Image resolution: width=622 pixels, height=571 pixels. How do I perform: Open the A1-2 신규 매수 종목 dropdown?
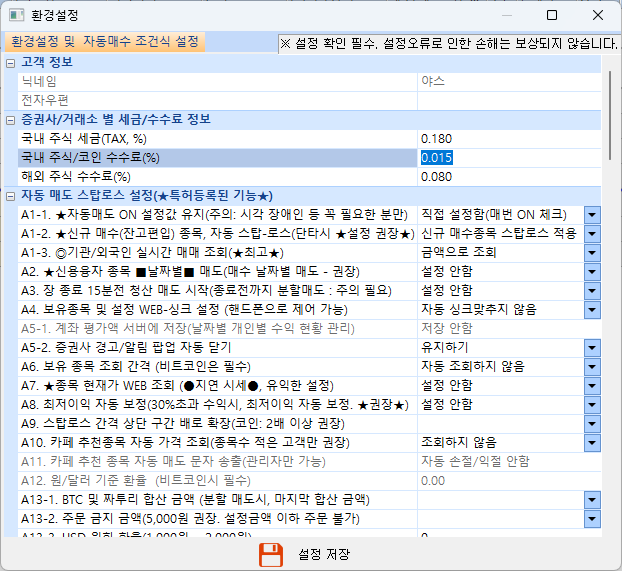pyautogui.click(x=591, y=233)
